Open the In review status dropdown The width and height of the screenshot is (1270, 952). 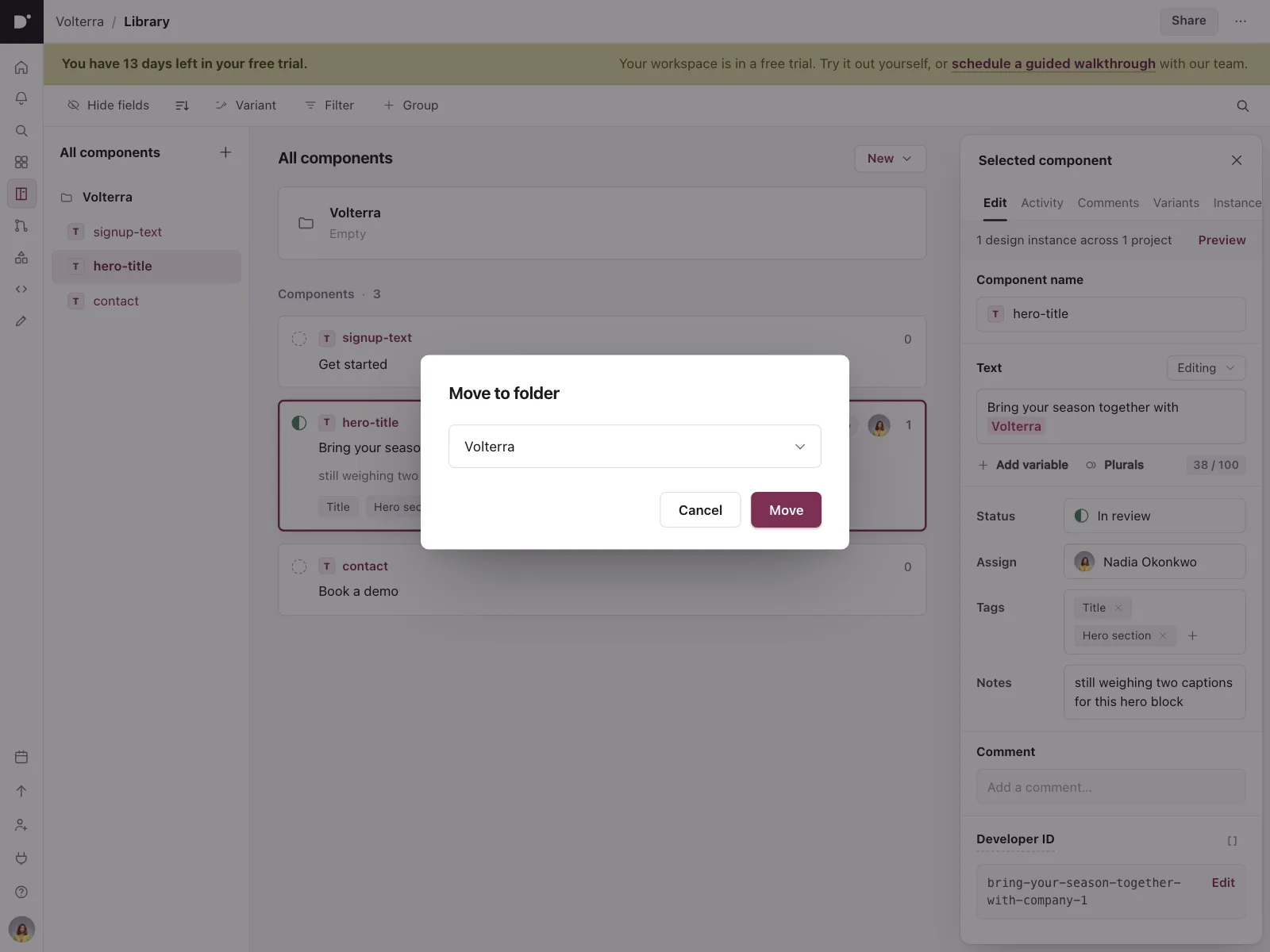coord(1154,516)
